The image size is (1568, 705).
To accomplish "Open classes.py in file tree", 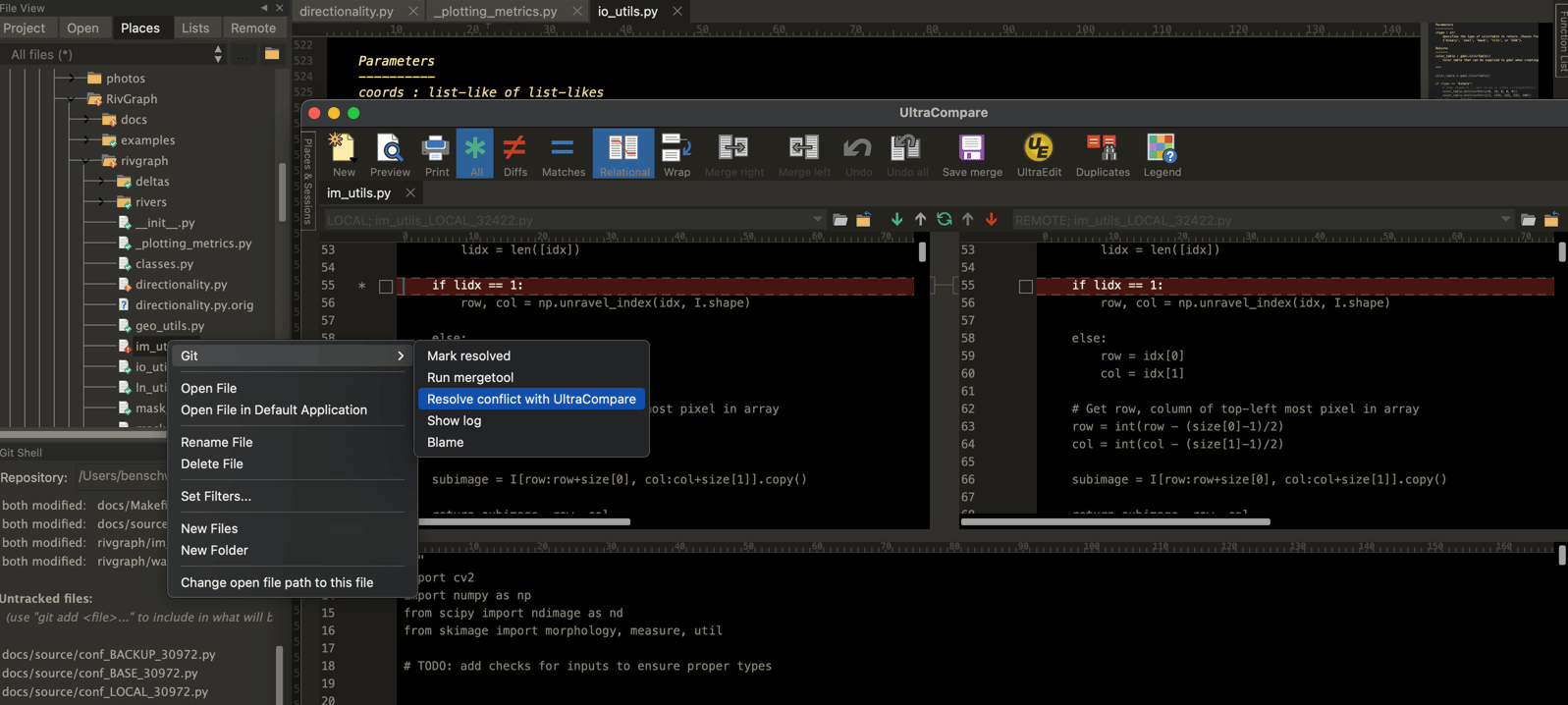I will tap(164, 263).
